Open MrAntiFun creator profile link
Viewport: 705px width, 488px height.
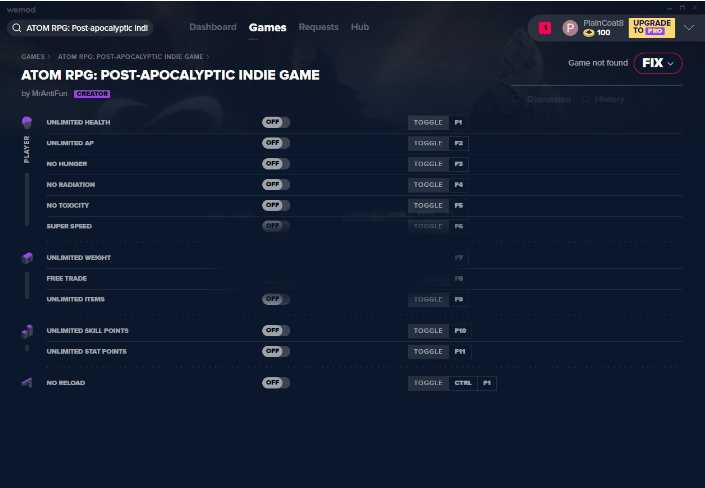click(49, 94)
